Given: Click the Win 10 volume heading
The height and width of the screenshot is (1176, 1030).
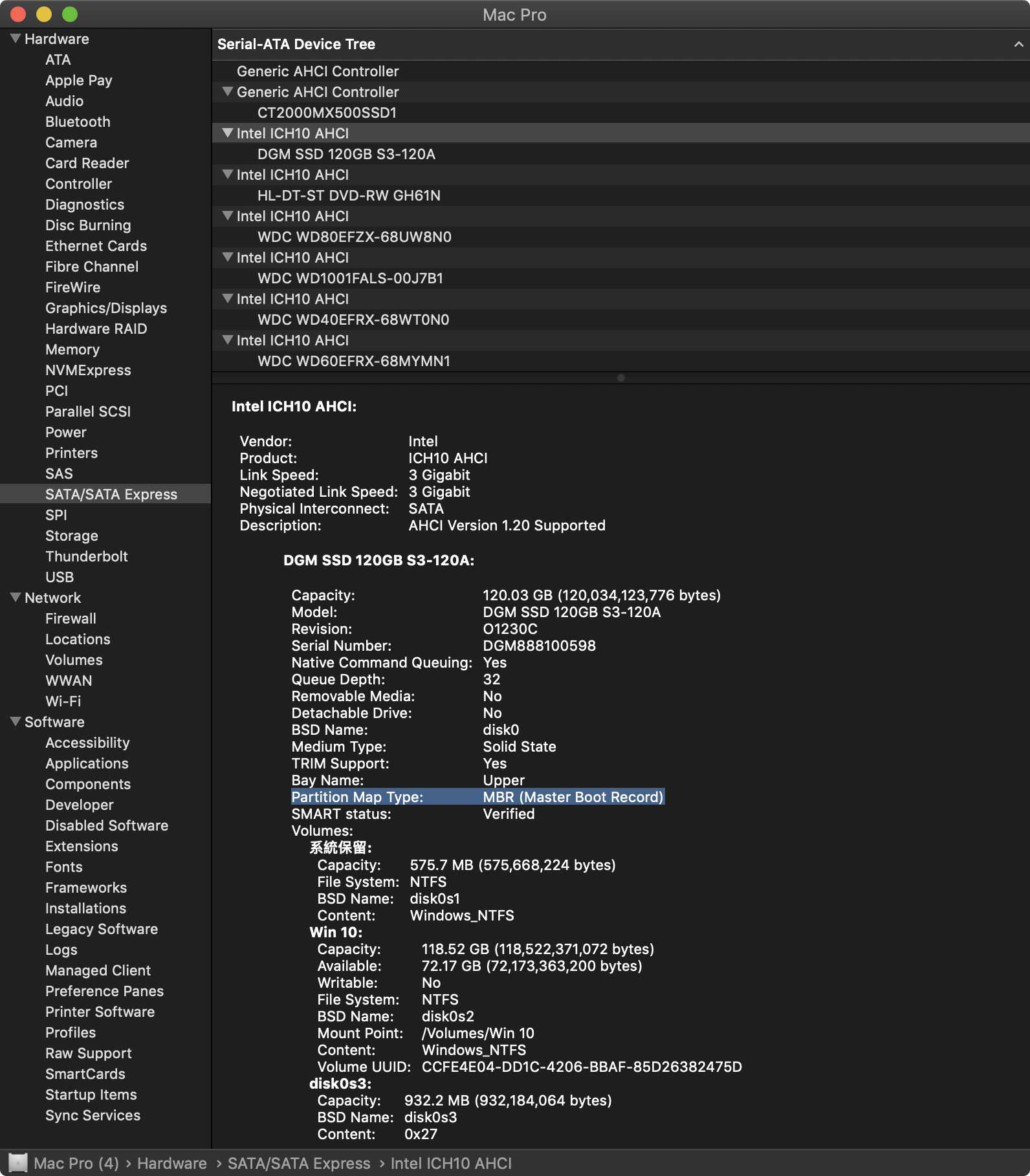Looking at the screenshot, I should (x=336, y=932).
